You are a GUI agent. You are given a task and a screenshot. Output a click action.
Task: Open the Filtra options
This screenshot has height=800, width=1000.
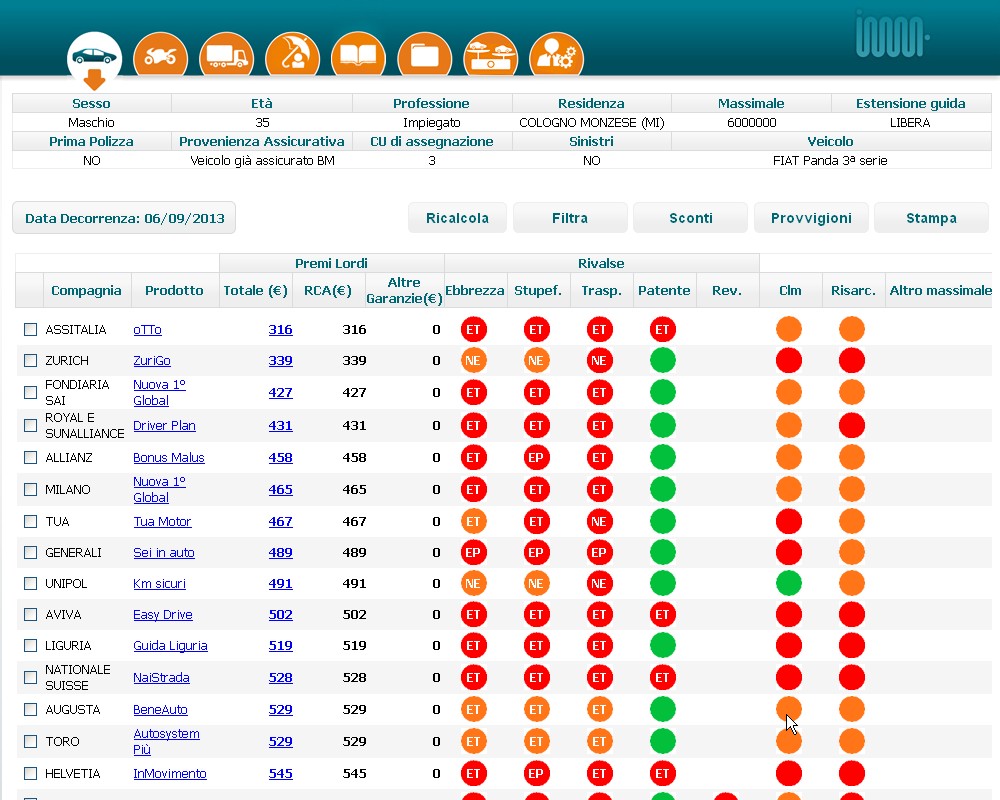(570, 218)
